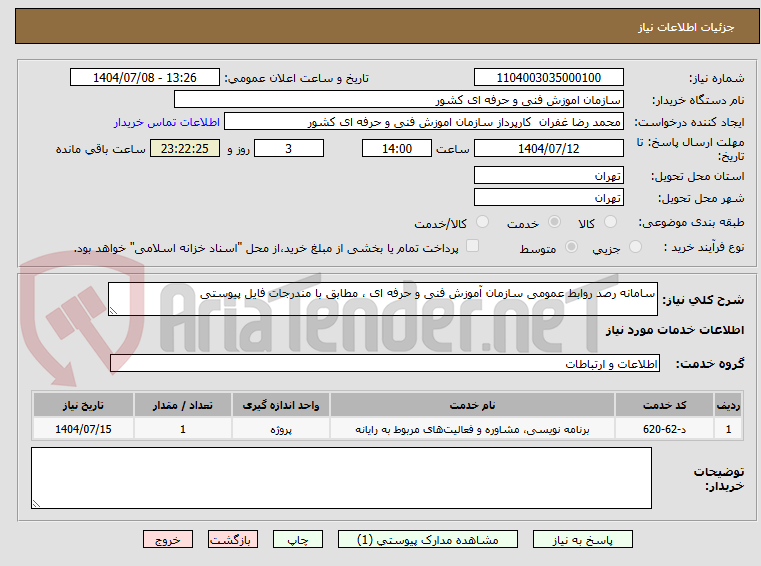Click the شماره نیاز number field
This screenshot has height=566, width=761.
(548, 78)
